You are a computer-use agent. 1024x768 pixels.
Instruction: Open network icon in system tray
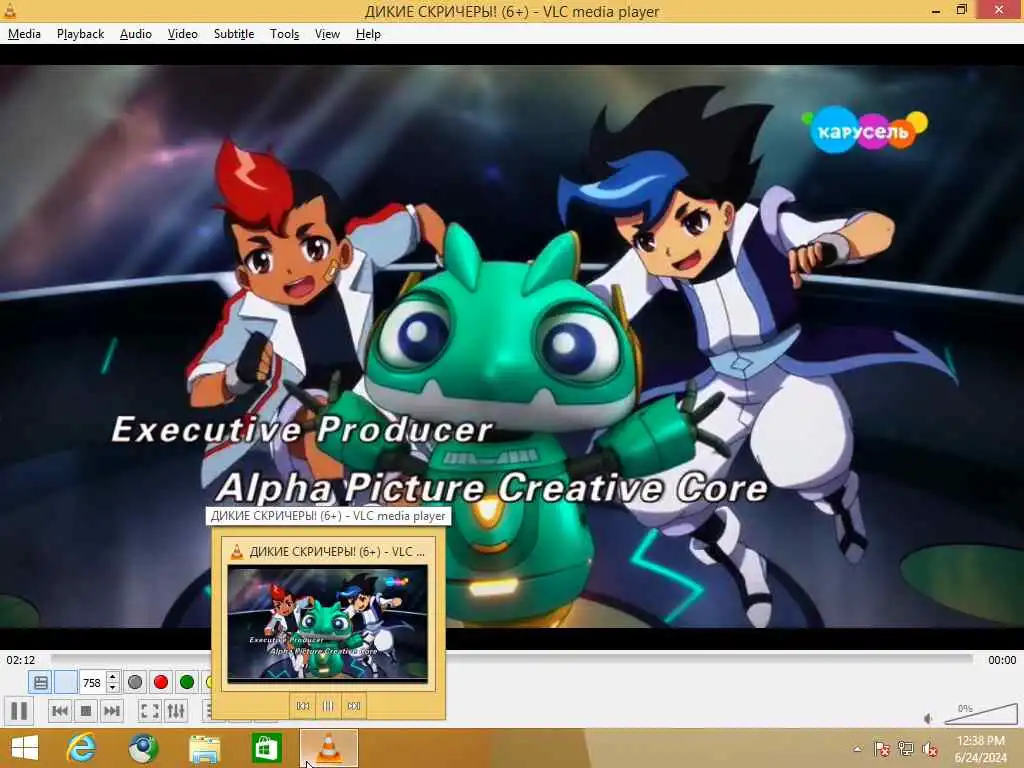(905, 749)
